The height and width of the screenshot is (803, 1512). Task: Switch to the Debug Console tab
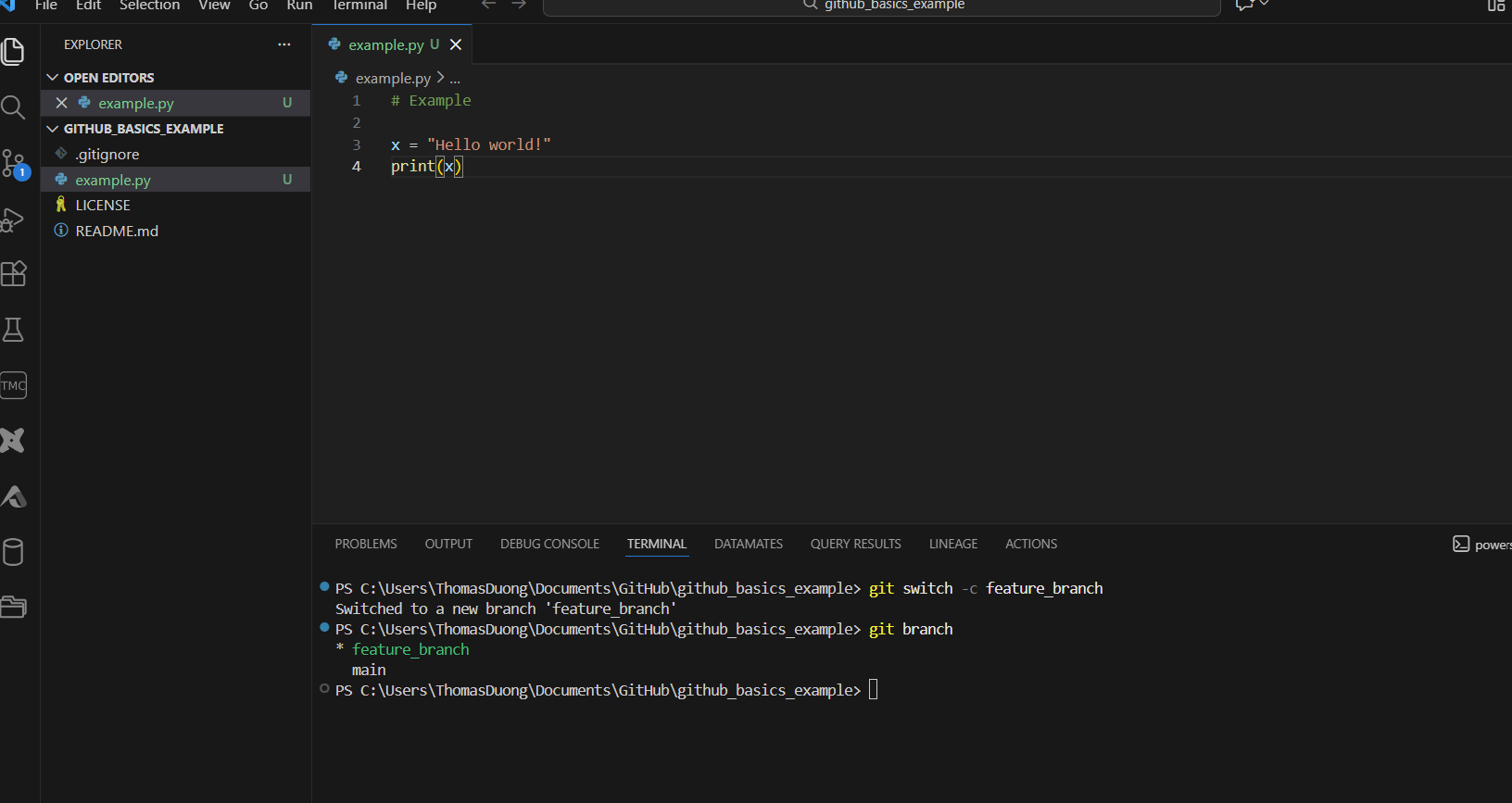[x=549, y=544]
